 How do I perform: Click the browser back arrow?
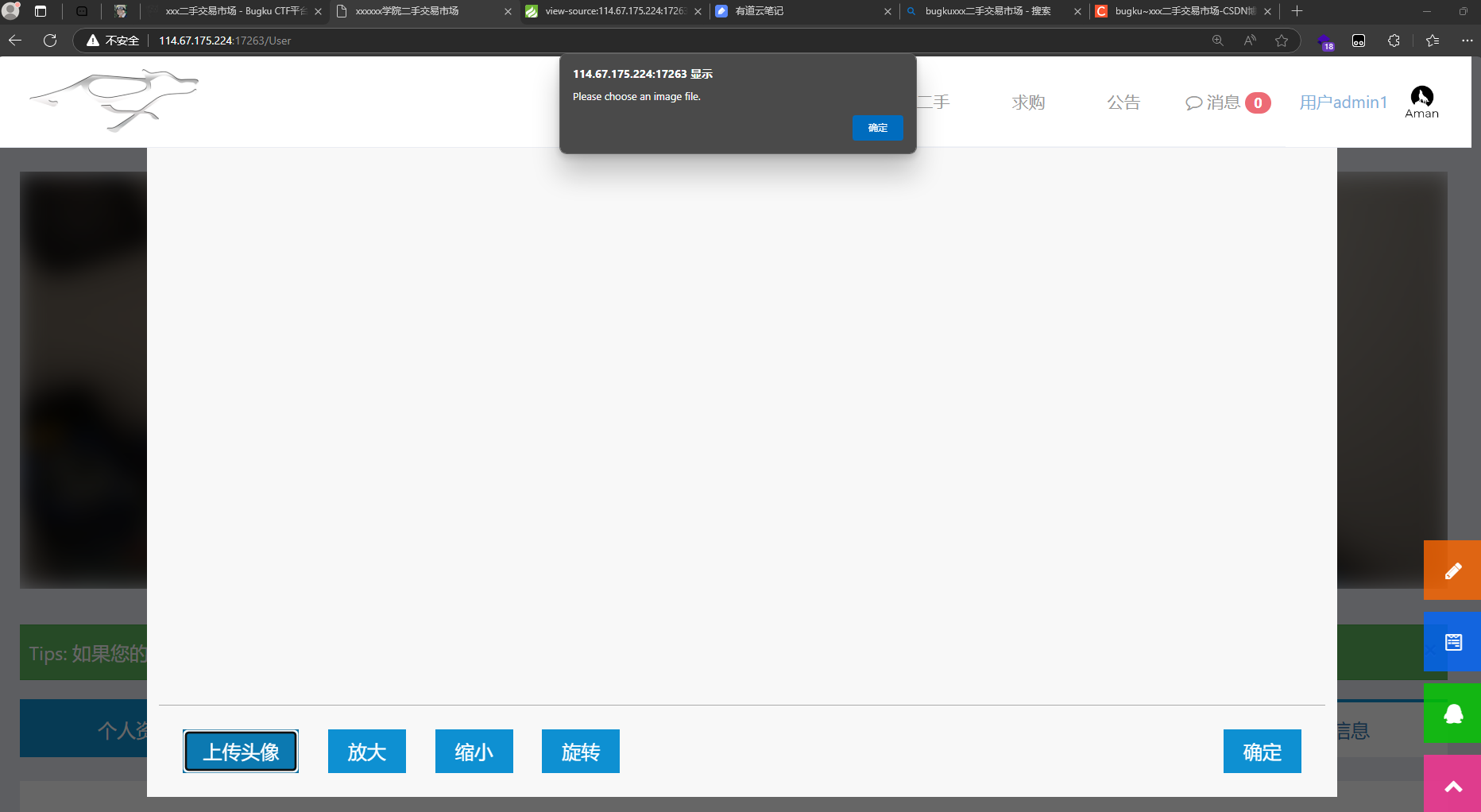[15, 41]
